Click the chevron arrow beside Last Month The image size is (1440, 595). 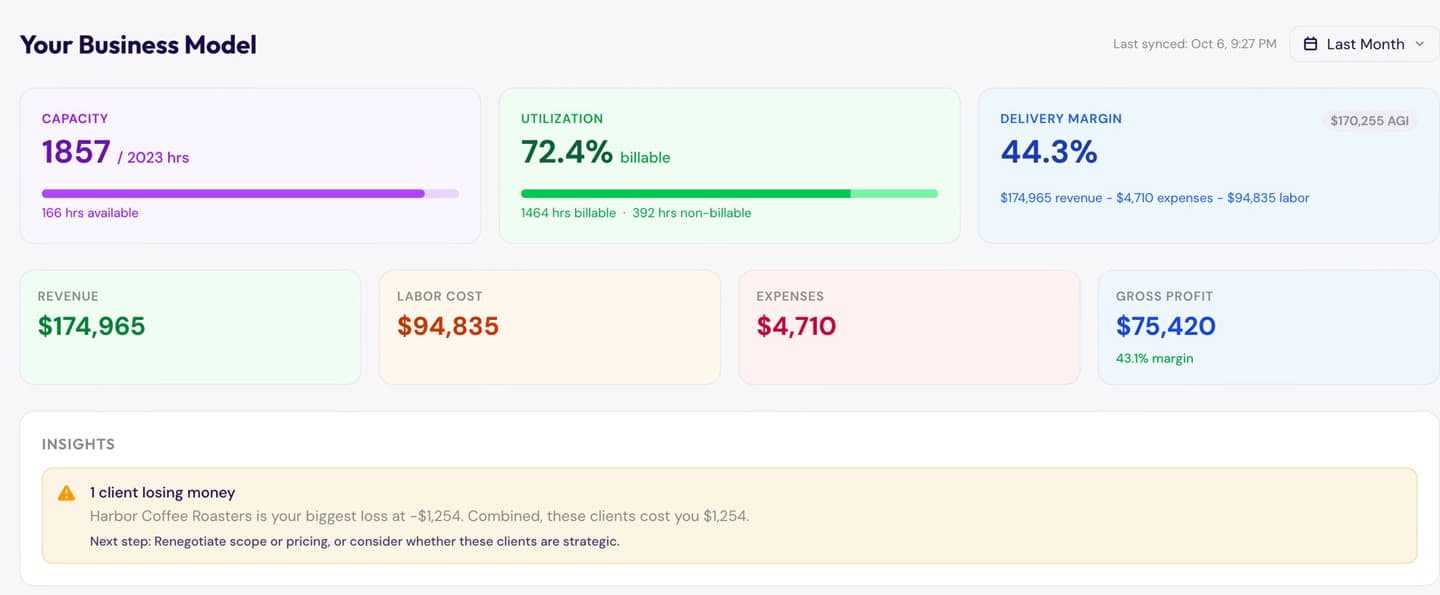[x=1419, y=44]
